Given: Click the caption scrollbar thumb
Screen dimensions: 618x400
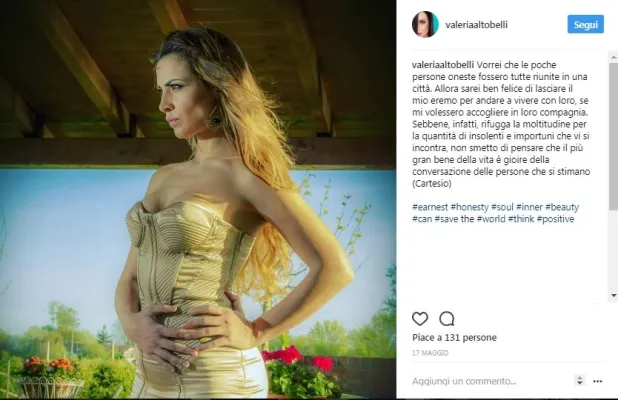Looking at the screenshot, I should [x=614, y=136].
